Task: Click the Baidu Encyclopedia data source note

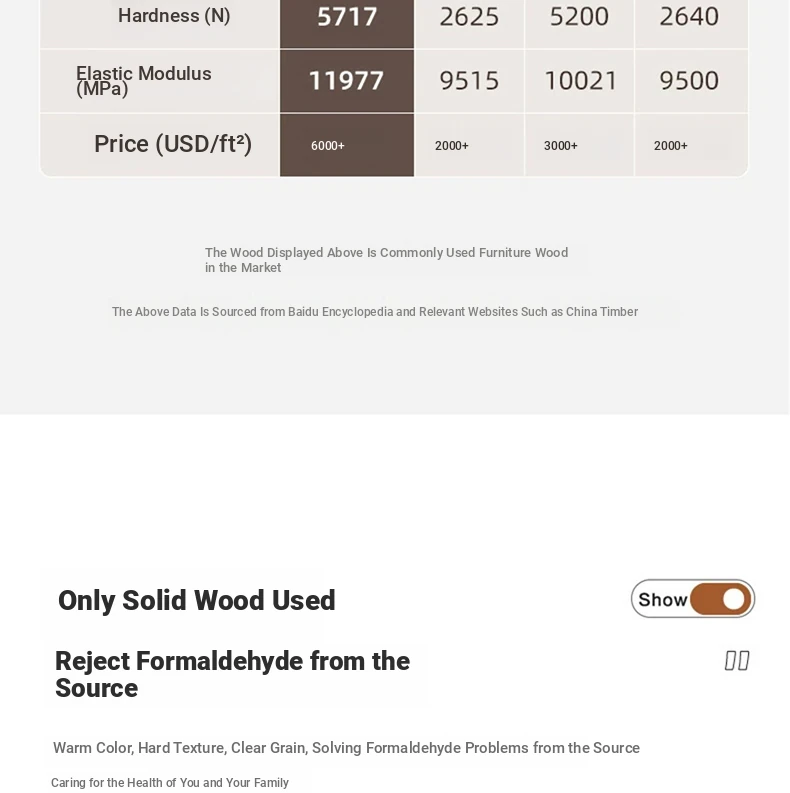Action: point(375,312)
